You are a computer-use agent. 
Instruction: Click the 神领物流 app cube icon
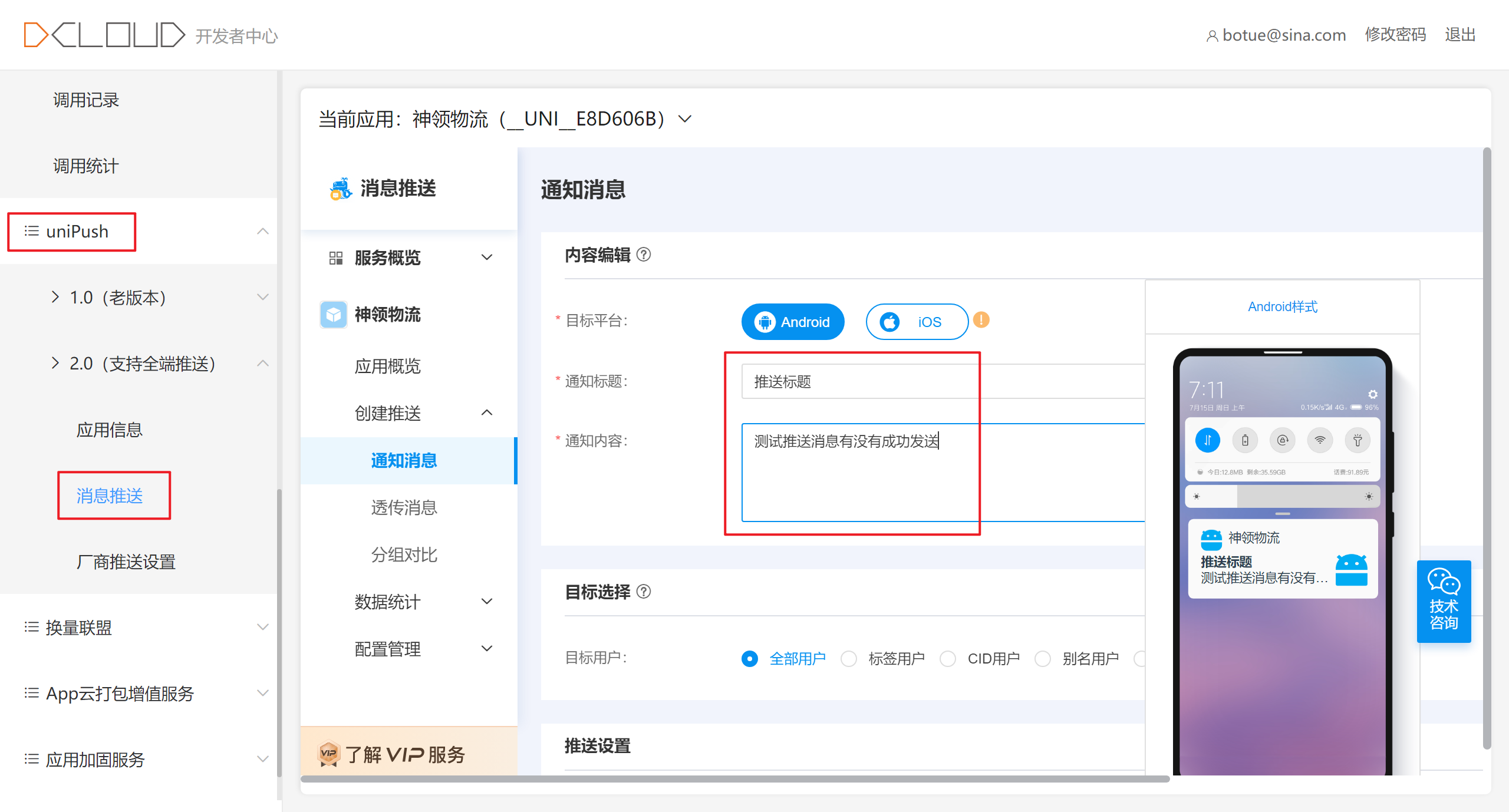click(334, 315)
